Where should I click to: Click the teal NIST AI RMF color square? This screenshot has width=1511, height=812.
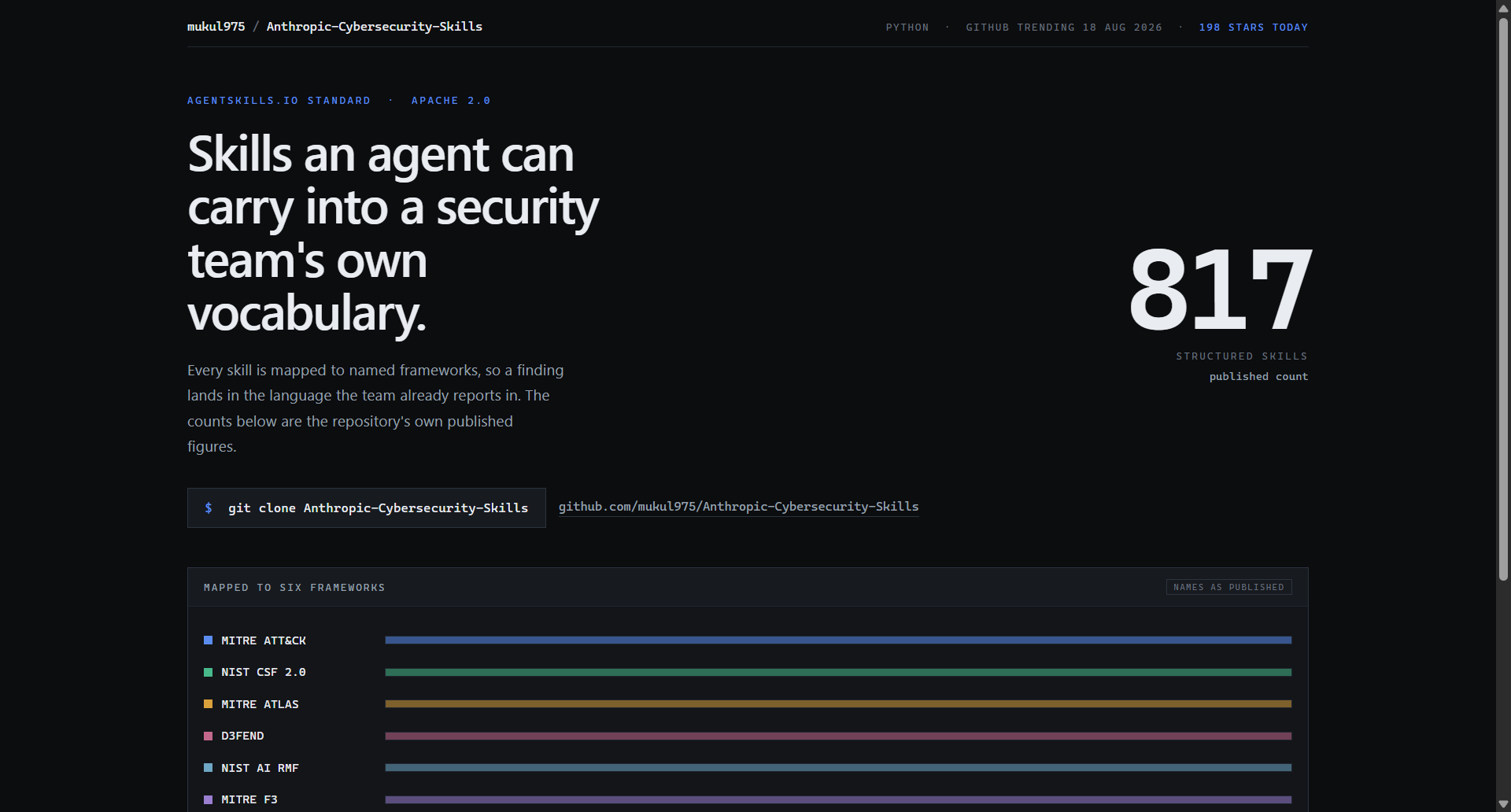209,768
